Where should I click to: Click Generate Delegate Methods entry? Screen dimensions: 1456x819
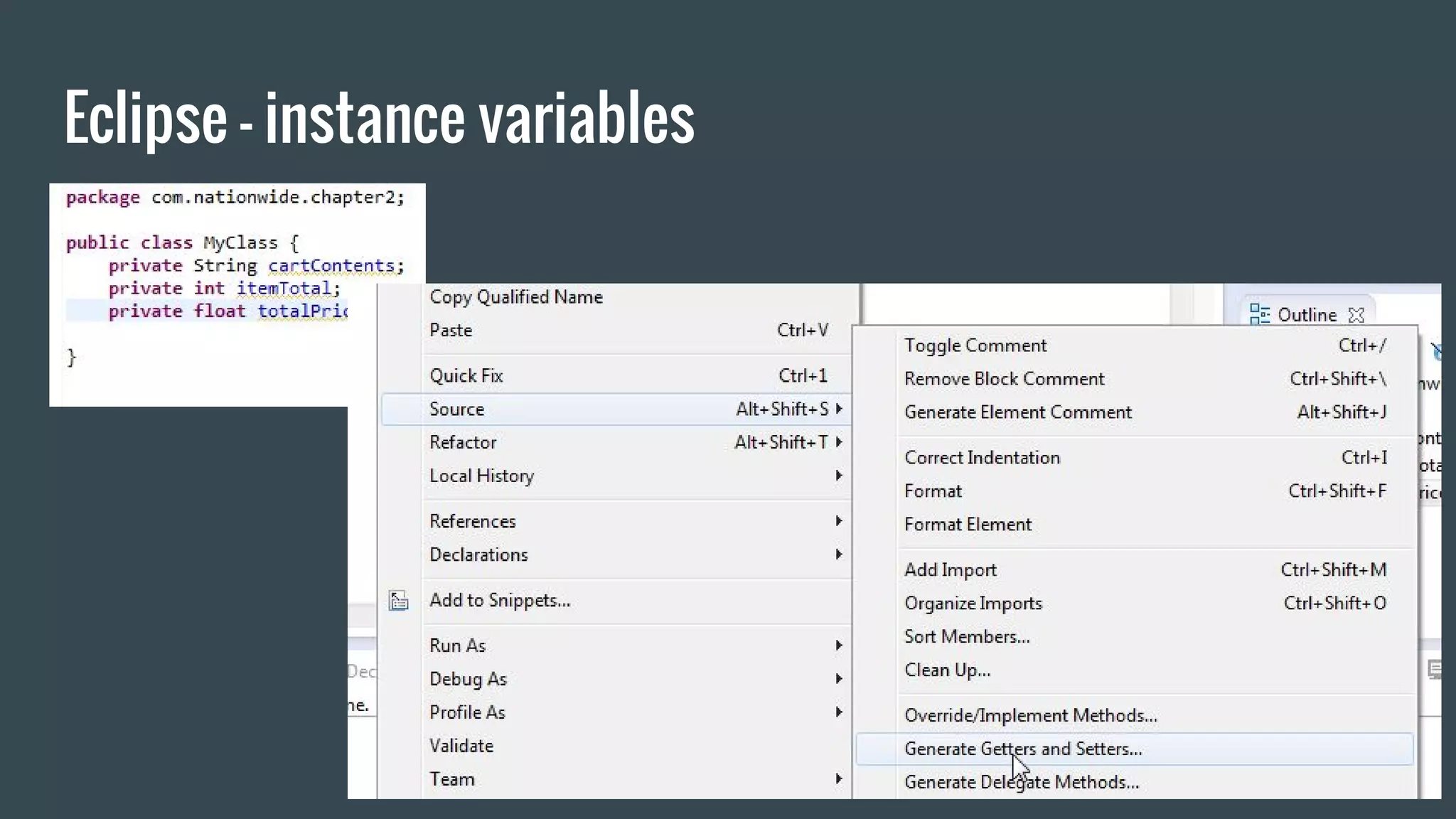pos(1021,783)
